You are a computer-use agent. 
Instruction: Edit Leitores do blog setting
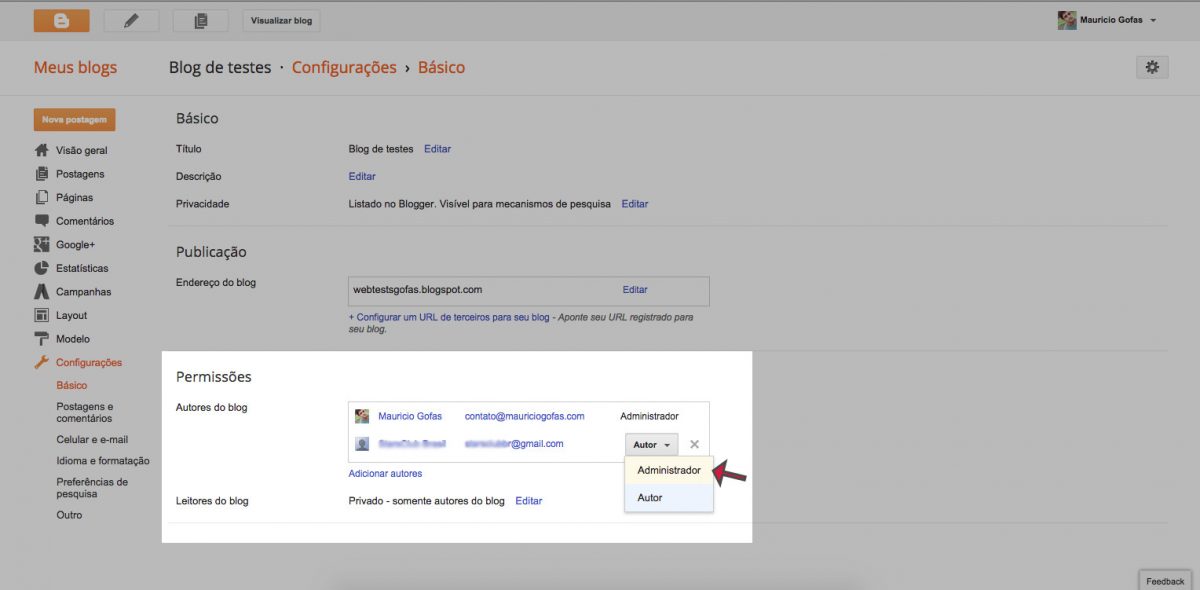pyautogui.click(x=529, y=500)
